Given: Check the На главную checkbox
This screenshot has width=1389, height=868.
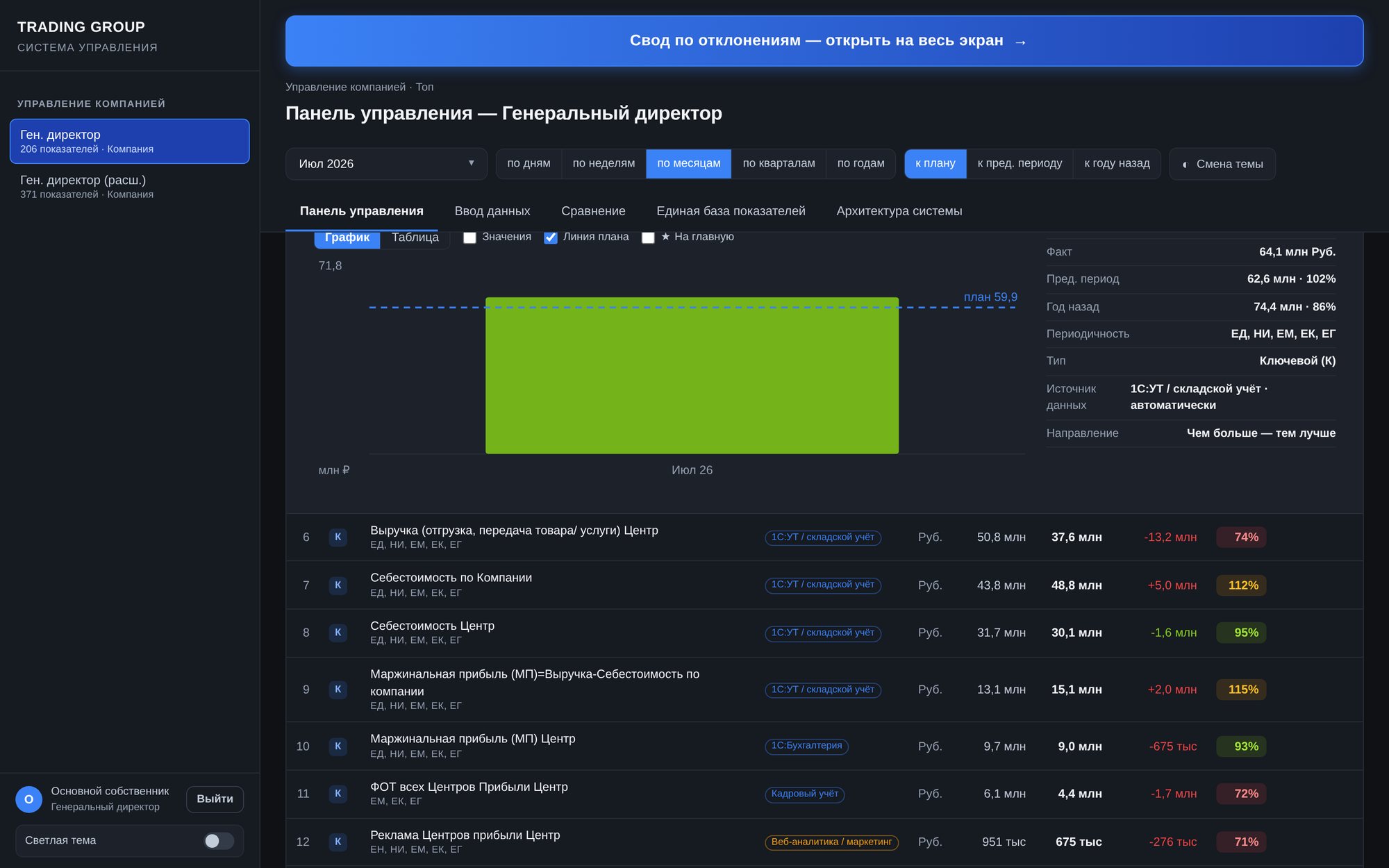Looking at the screenshot, I should point(648,237).
